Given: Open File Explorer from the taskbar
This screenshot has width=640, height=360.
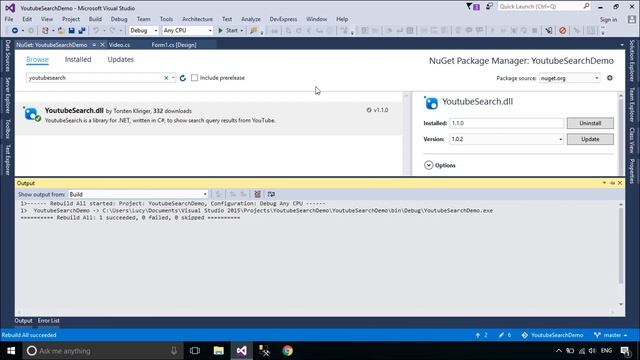Looking at the screenshot, I should coord(218,351).
